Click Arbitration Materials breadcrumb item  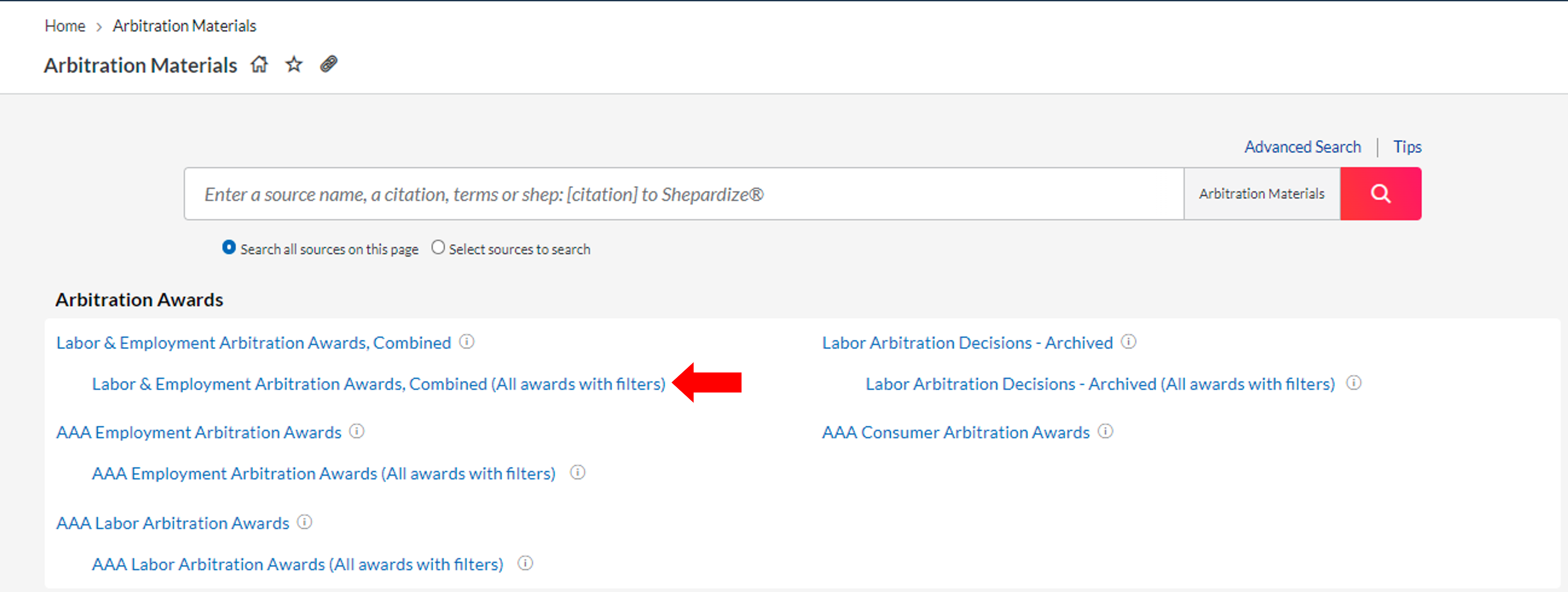tap(184, 26)
